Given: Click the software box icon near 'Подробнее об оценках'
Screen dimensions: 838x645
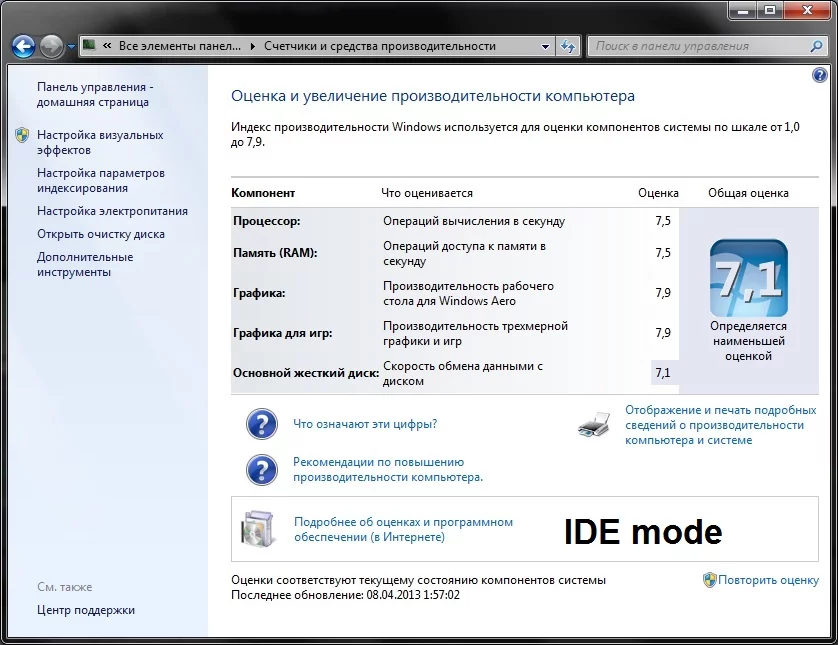Looking at the screenshot, I should click(x=258, y=529).
